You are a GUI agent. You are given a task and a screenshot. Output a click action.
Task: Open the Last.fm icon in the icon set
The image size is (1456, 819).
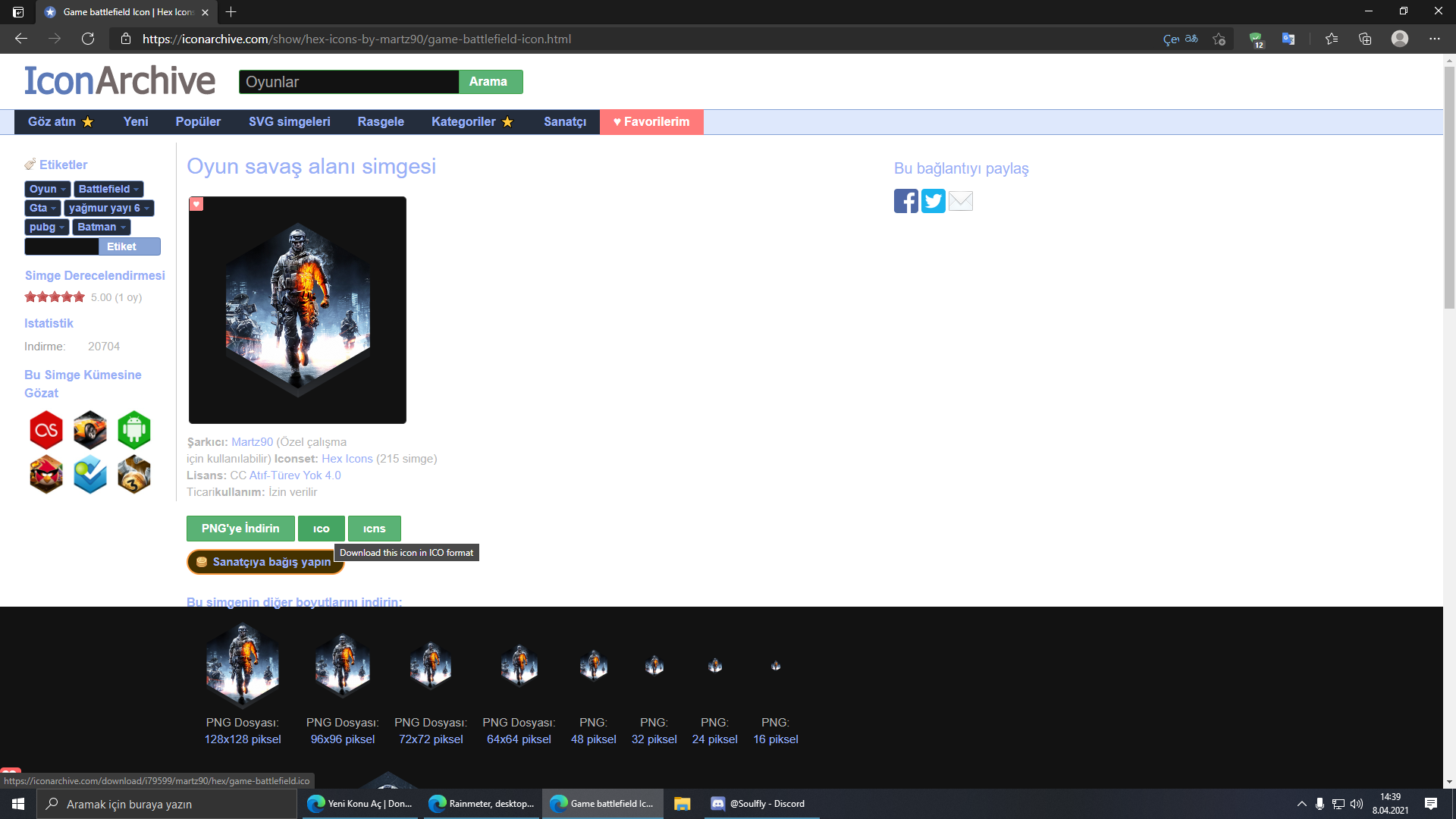[x=46, y=430]
